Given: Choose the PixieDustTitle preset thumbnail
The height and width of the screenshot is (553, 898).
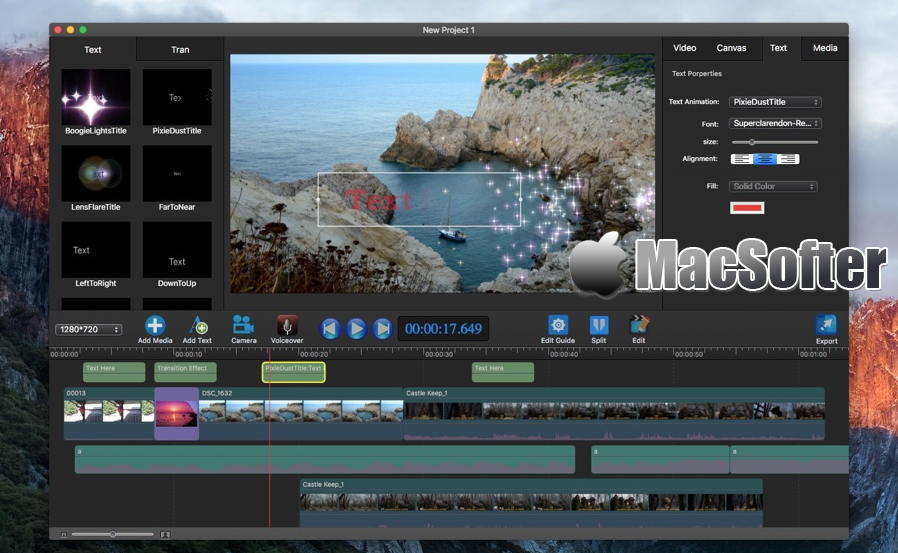Looking at the screenshot, I should [177, 97].
